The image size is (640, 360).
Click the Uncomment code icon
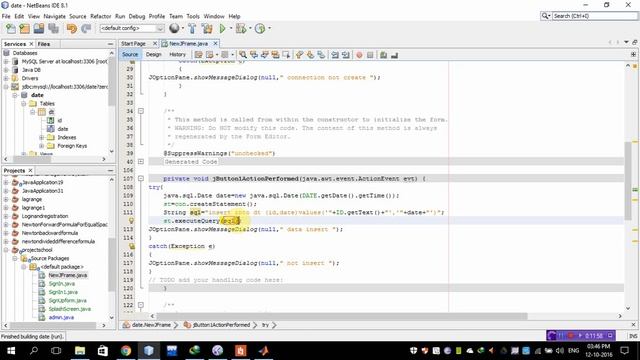(x=394, y=55)
